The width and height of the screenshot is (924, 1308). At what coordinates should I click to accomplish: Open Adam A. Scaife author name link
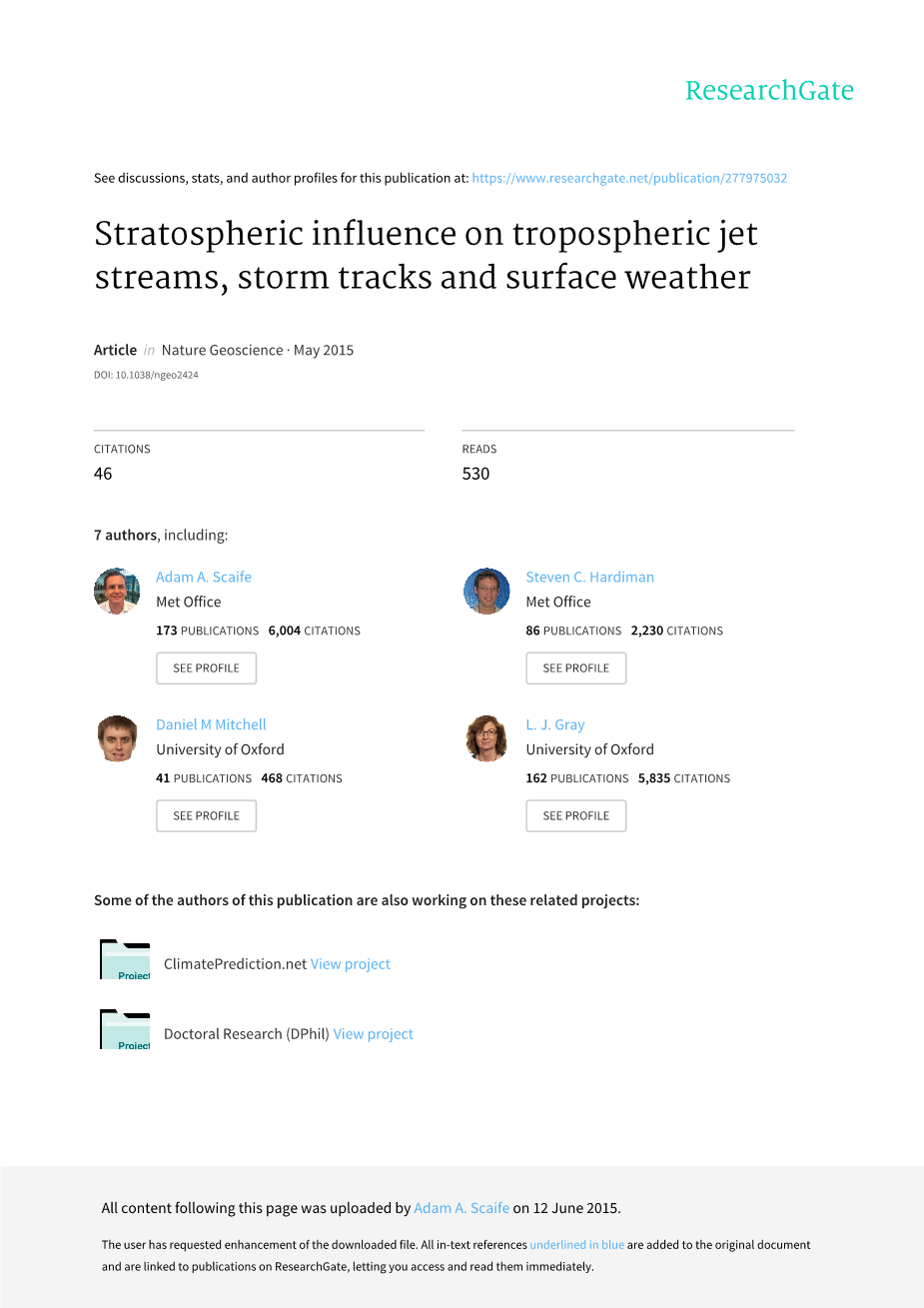204,577
